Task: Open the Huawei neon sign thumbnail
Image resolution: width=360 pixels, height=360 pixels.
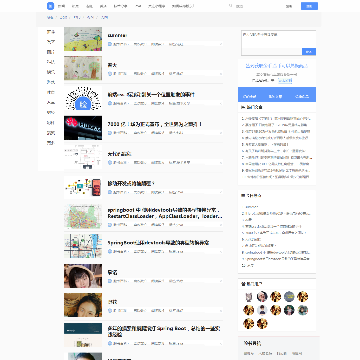Action: click(83, 128)
